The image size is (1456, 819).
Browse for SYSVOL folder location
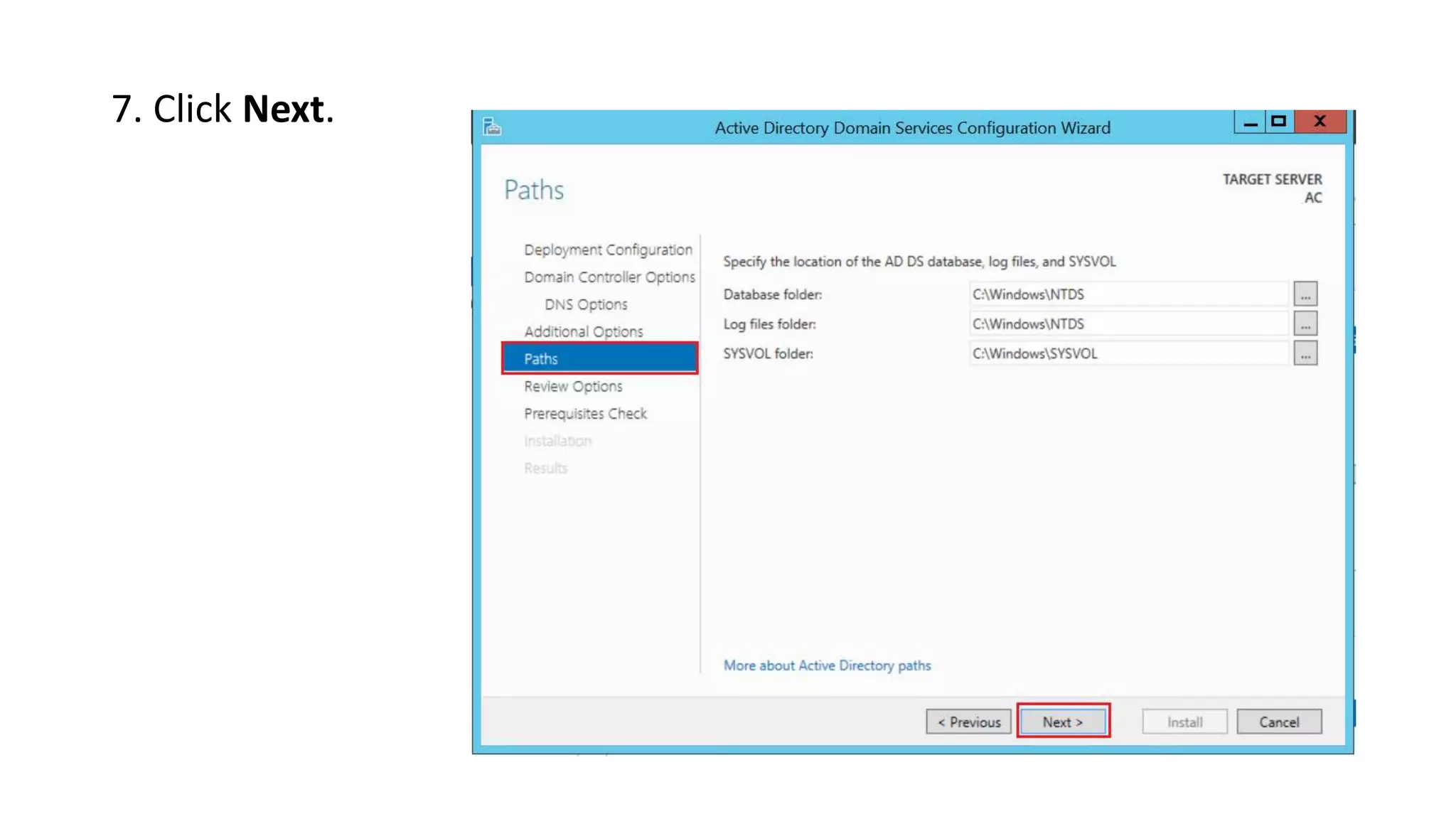pyautogui.click(x=1305, y=353)
